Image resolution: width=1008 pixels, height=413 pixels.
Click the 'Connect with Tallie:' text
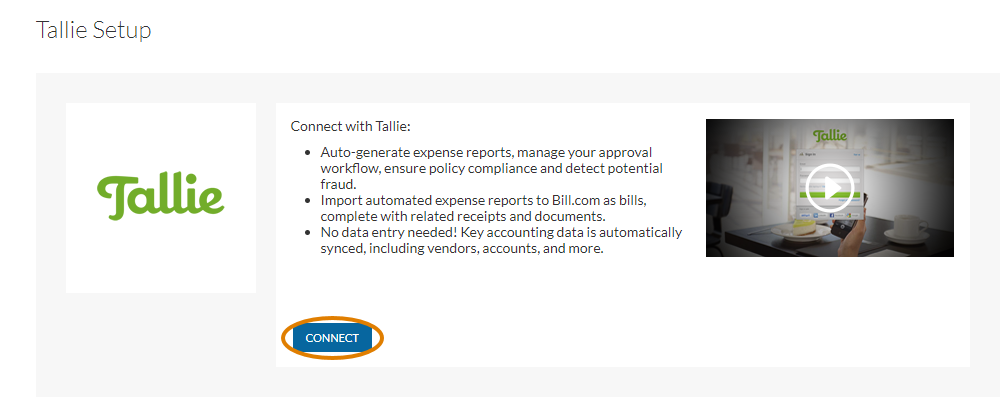350,126
